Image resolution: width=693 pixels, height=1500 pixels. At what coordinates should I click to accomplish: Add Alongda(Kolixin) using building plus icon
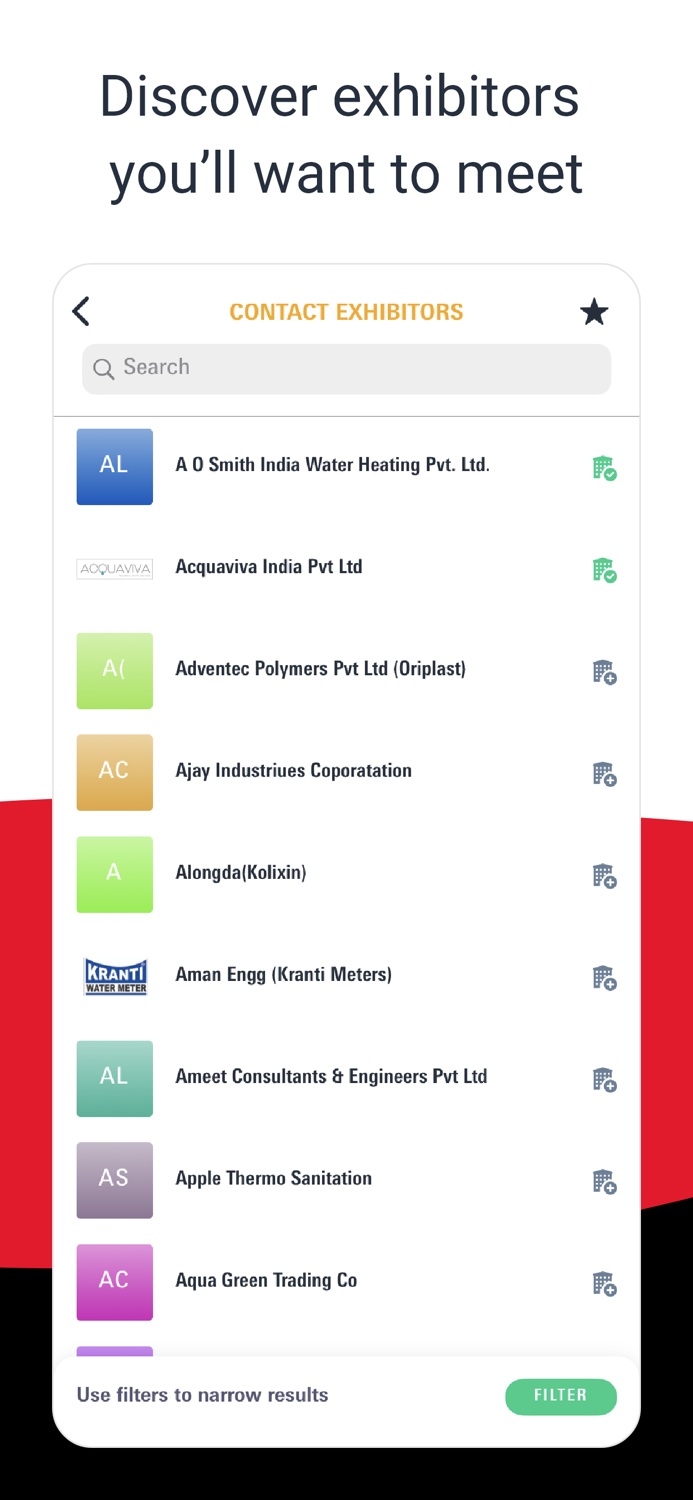[604, 876]
